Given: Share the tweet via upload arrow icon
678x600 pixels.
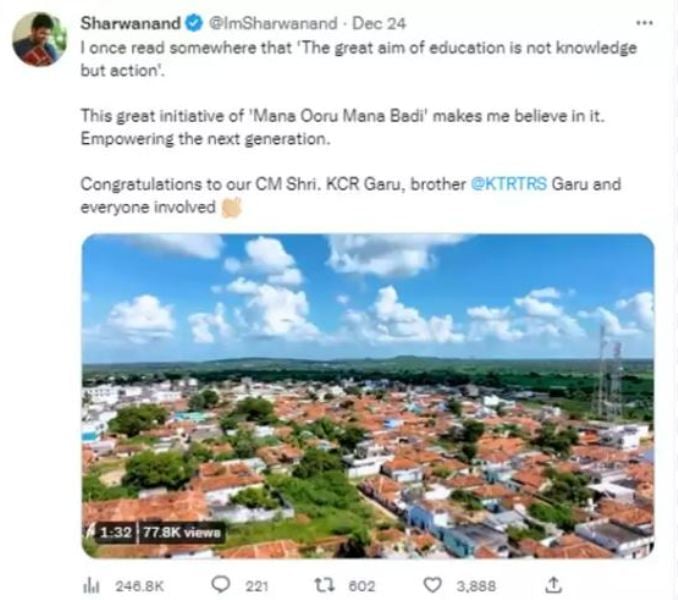Looking at the screenshot, I should pyautogui.click(x=556, y=584).
